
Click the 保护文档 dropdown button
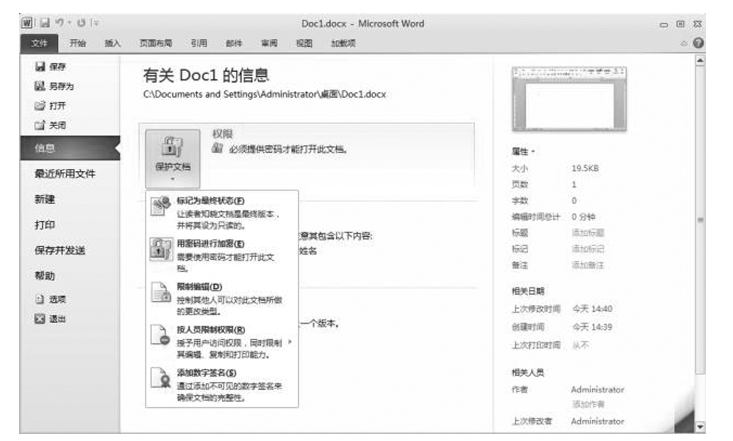[172, 159]
